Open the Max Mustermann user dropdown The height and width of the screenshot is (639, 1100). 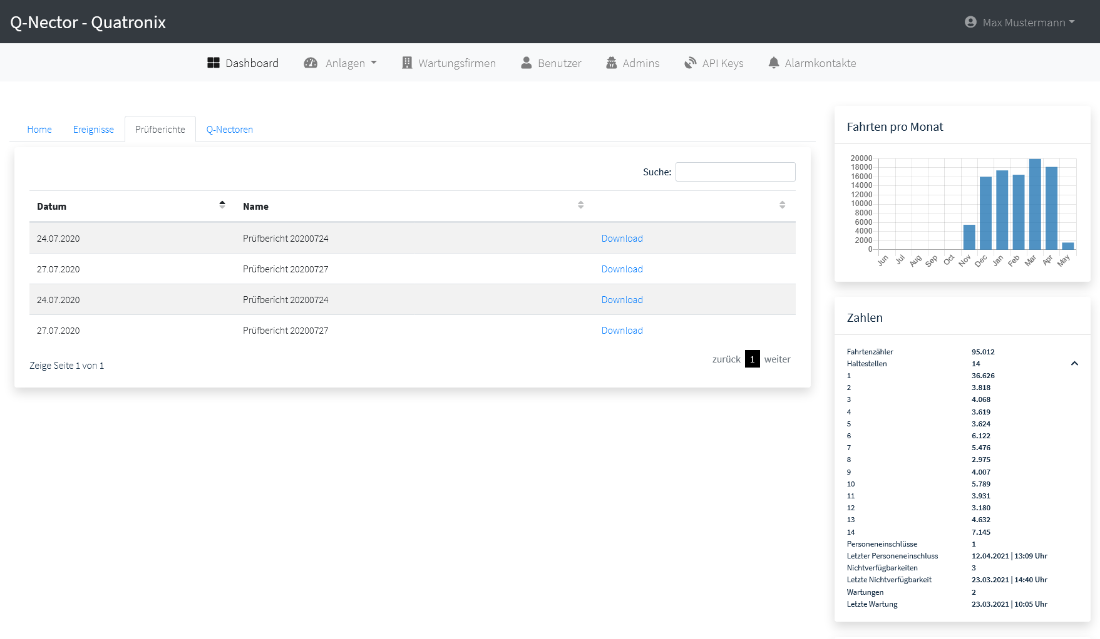(x=1020, y=22)
